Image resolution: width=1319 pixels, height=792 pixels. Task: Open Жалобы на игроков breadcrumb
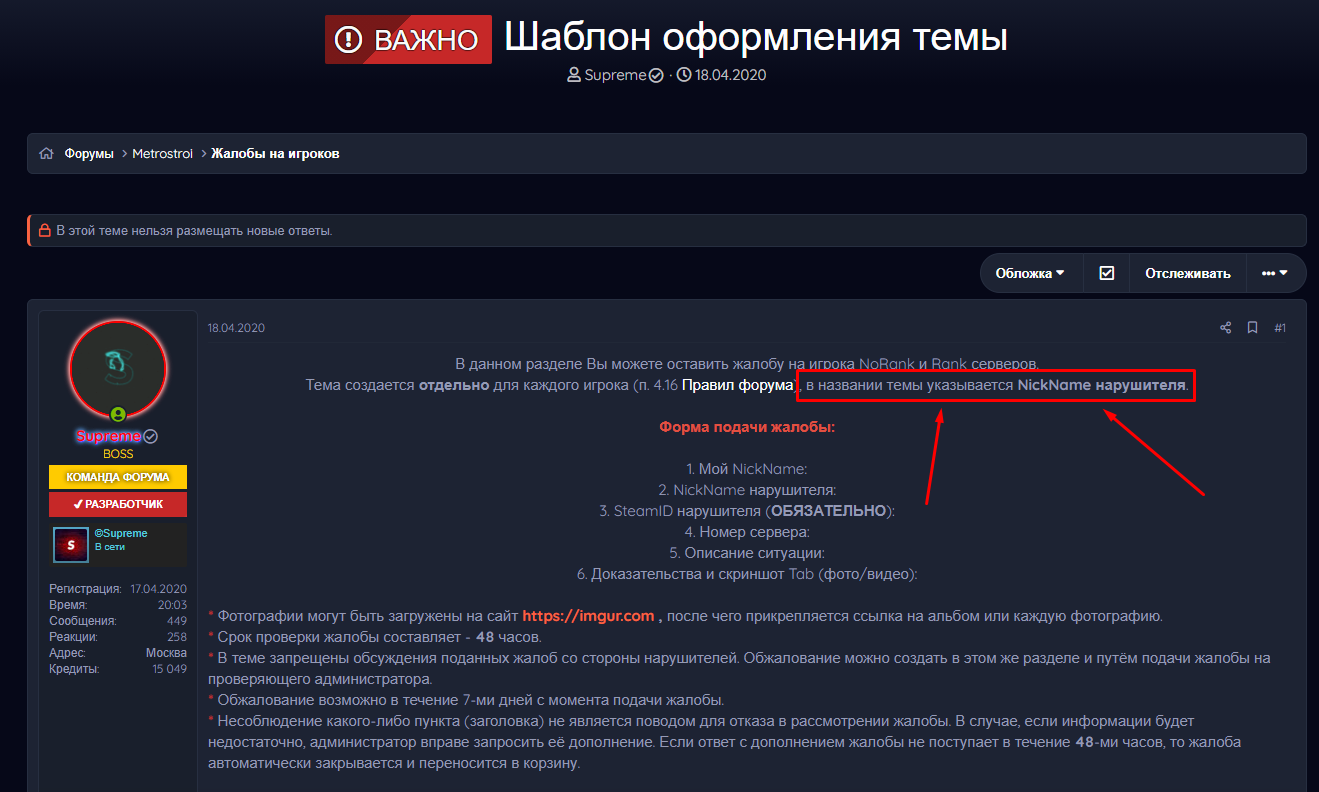coord(275,154)
